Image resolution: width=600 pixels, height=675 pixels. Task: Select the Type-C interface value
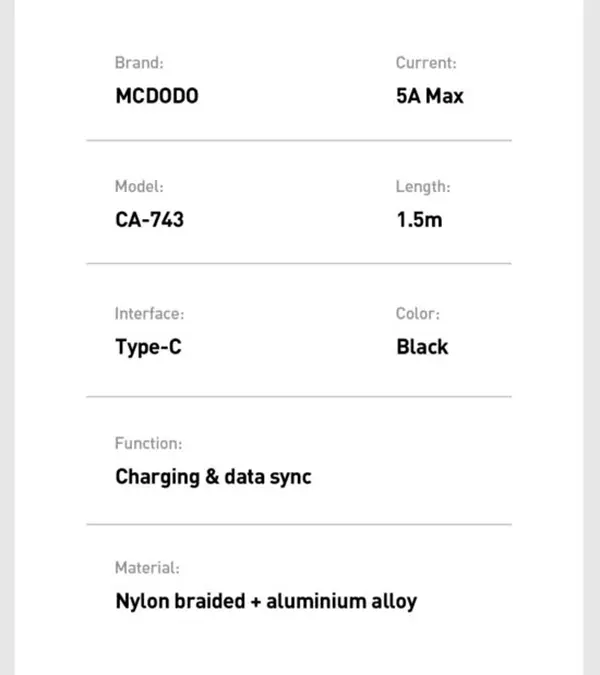click(148, 347)
